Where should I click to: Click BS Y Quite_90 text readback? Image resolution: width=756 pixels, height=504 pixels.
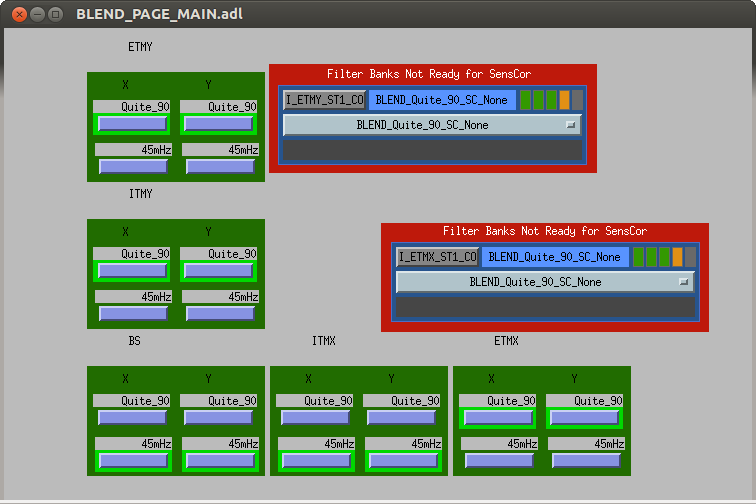pyautogui.click(x=218, y=401)
